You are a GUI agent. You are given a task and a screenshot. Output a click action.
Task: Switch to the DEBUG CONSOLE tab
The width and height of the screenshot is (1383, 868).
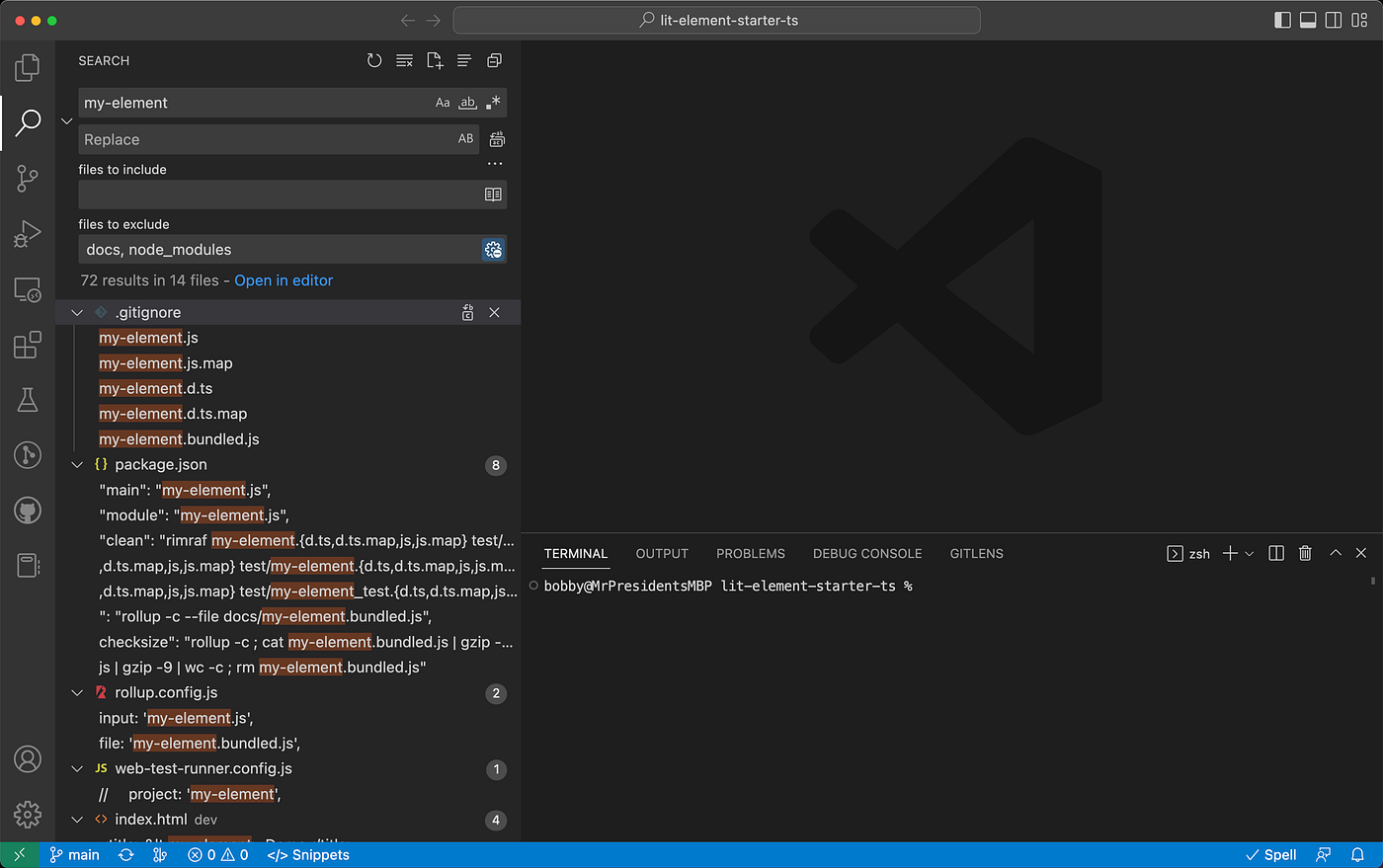point(866,553)
